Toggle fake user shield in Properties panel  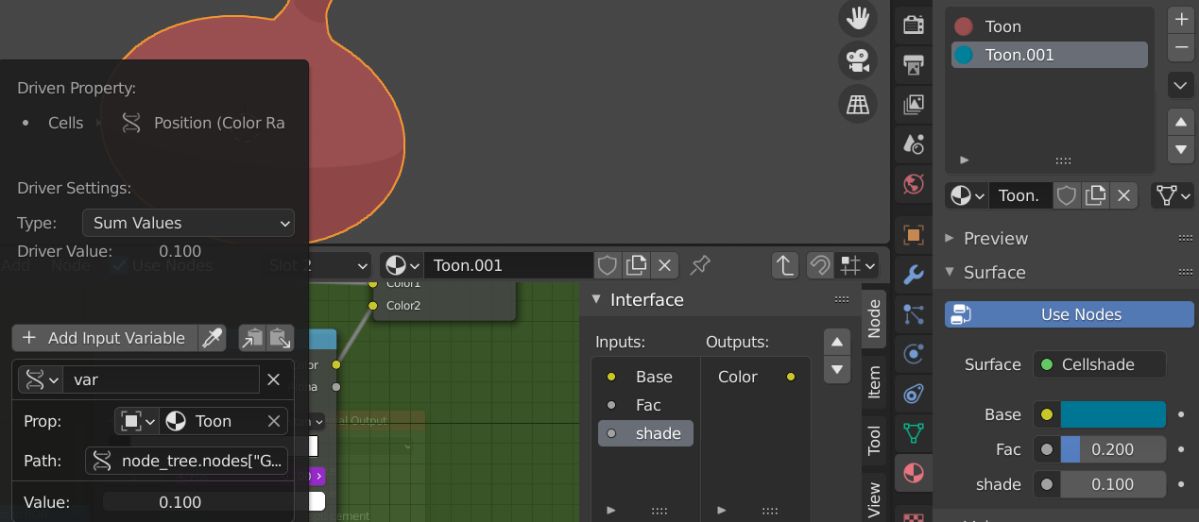[x=1067, y=196]
